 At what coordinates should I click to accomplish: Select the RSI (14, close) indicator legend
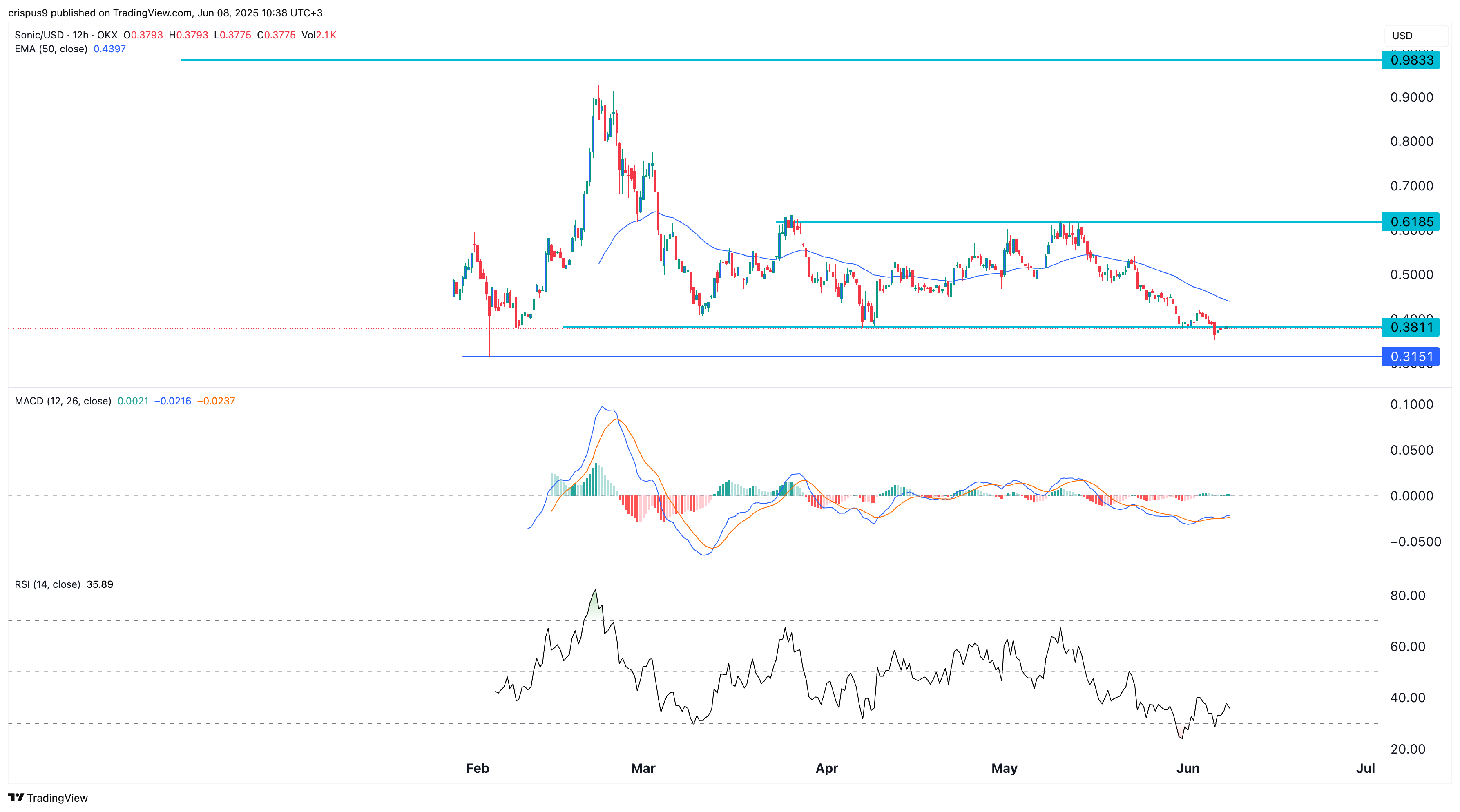47,584
